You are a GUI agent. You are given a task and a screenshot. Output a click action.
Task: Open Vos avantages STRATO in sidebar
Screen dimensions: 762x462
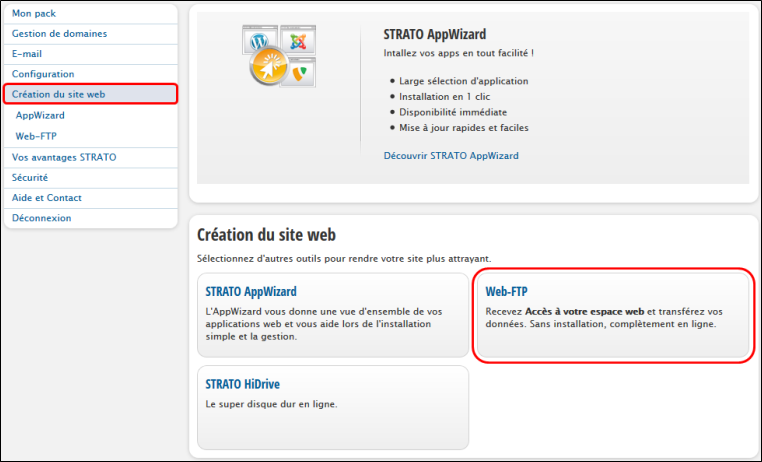coord(90,157)
